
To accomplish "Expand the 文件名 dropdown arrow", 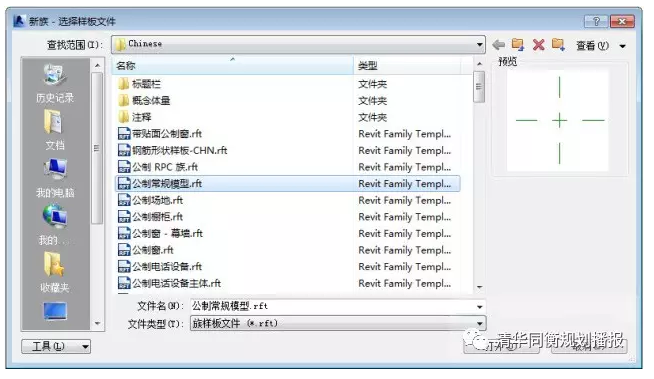I will pyautogui.click(x=480, y=307).
